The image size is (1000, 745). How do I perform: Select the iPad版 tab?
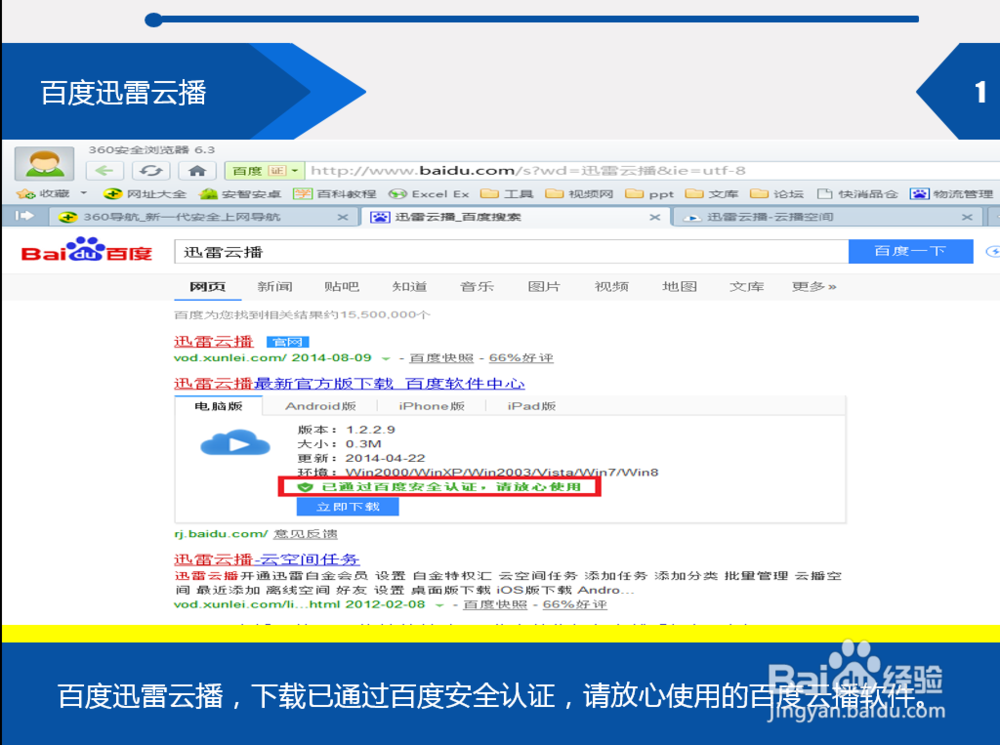(x=531, y=406)
